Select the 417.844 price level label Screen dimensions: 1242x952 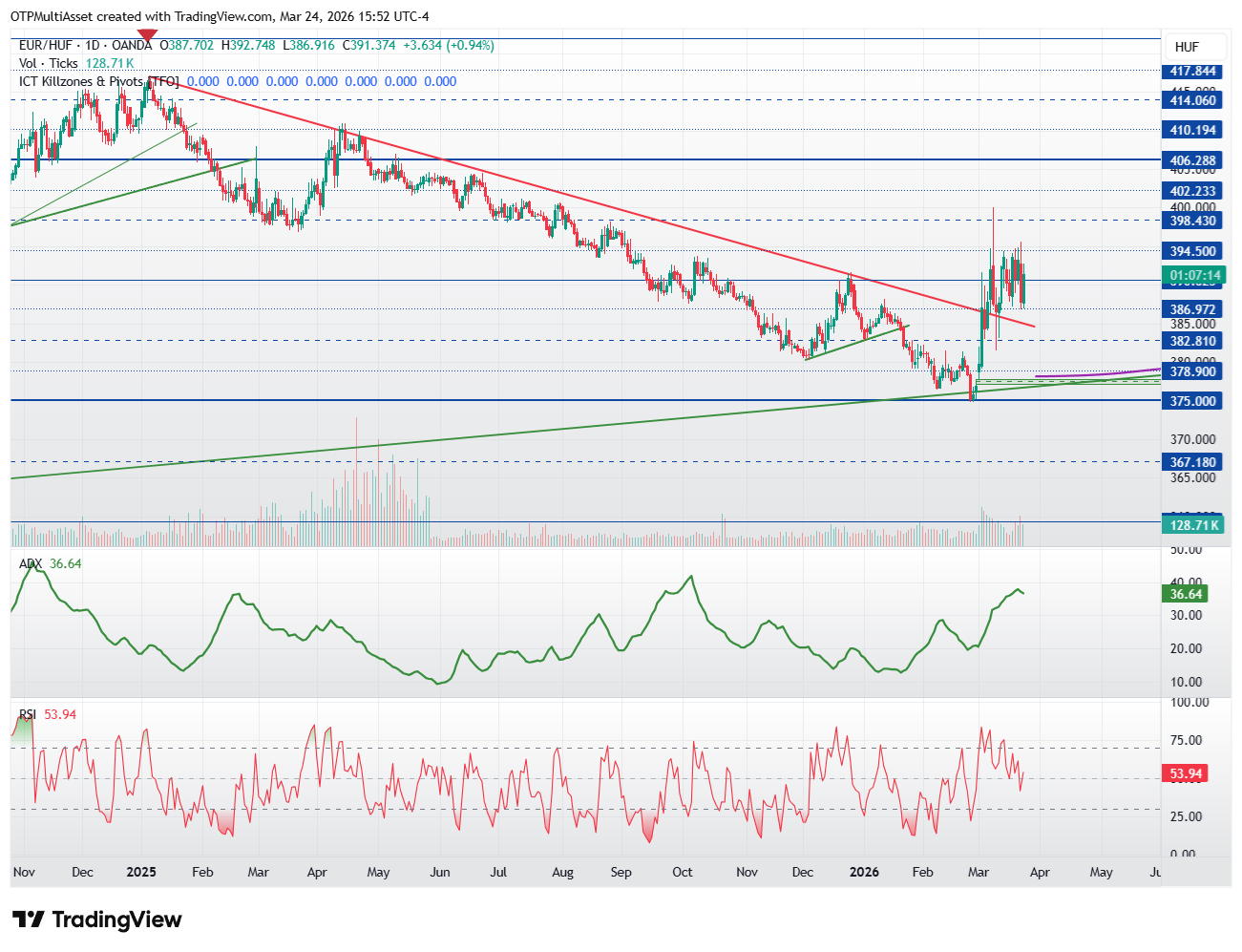1192,72
